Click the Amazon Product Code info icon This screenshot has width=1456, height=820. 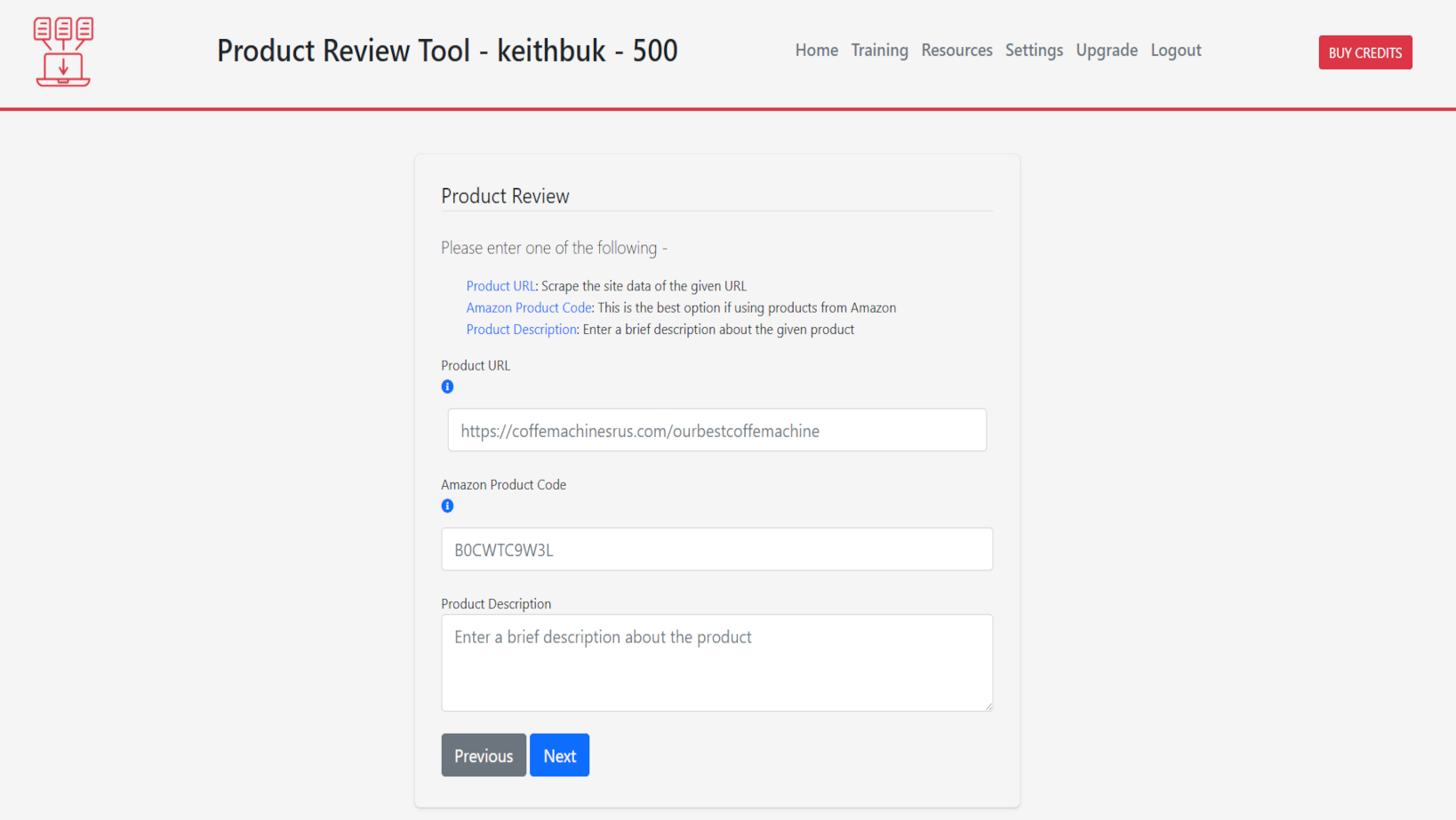[447, 505]
